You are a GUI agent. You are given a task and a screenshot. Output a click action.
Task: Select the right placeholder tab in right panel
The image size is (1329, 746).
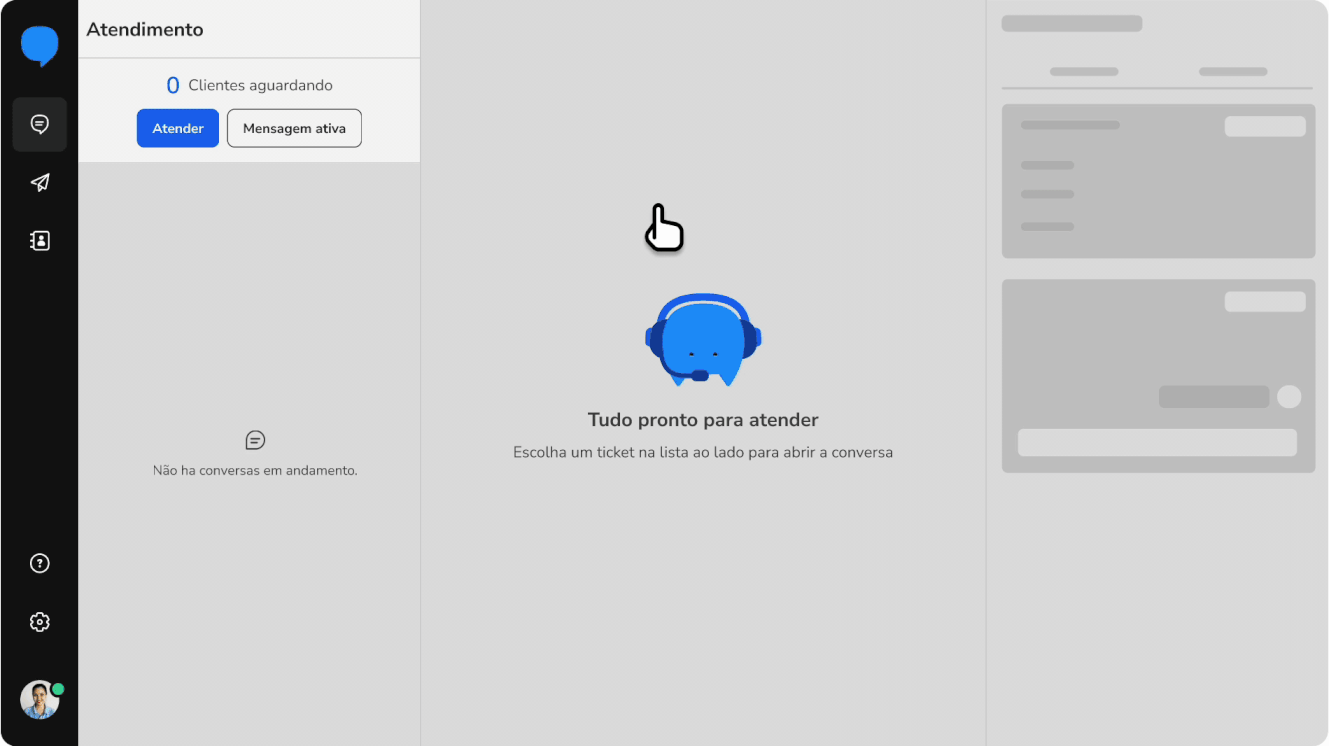[1232, 72]
